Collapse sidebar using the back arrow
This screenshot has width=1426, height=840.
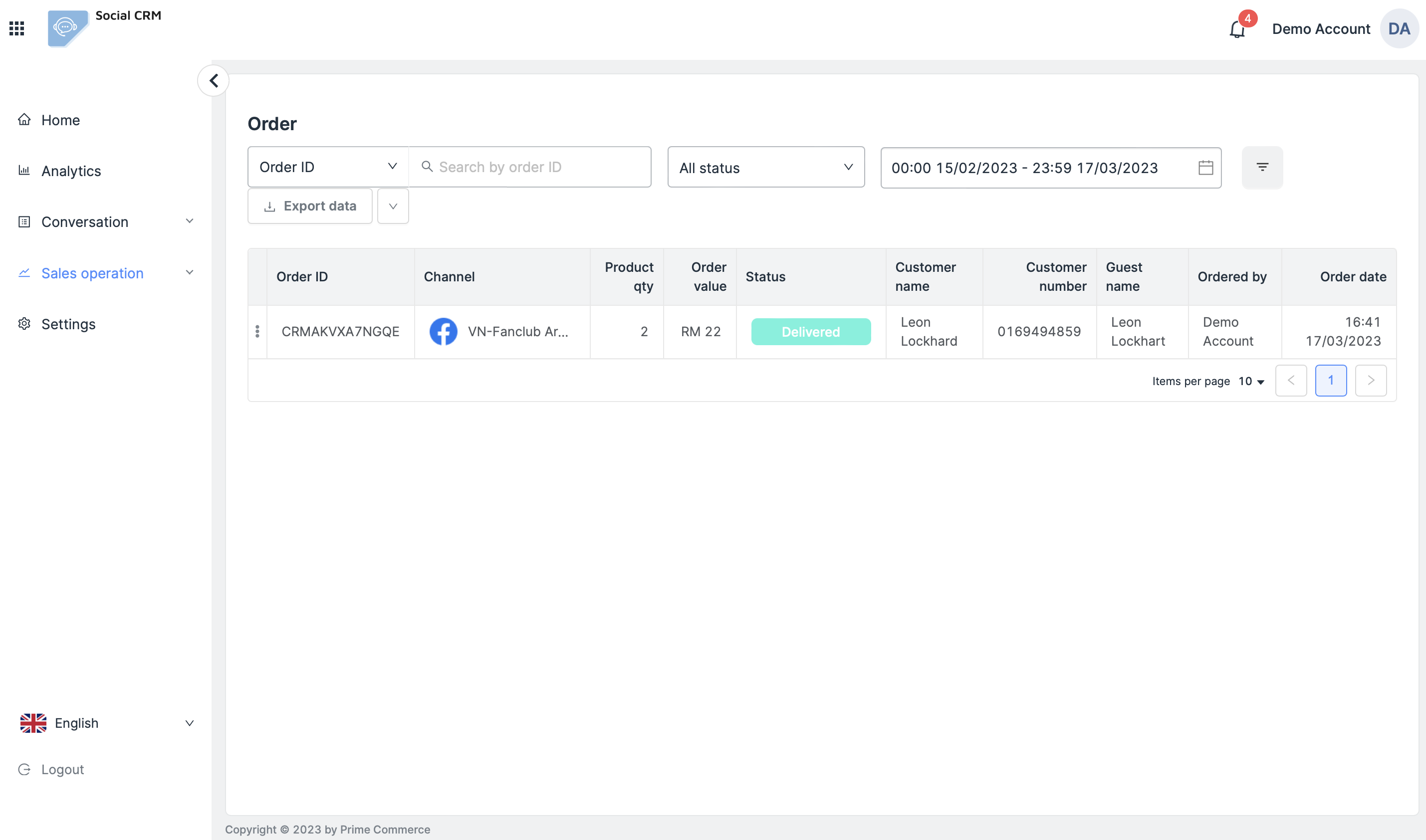[214, 81]
